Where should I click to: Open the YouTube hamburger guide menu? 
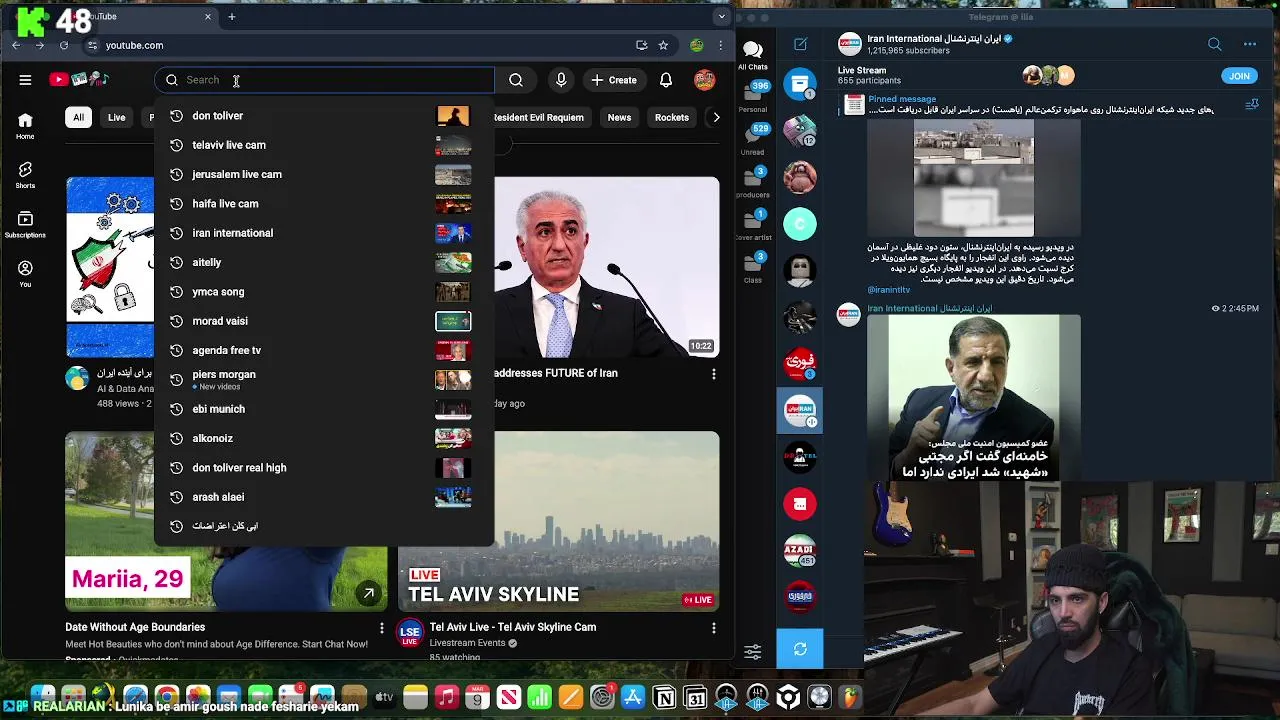tap(25, 80)
